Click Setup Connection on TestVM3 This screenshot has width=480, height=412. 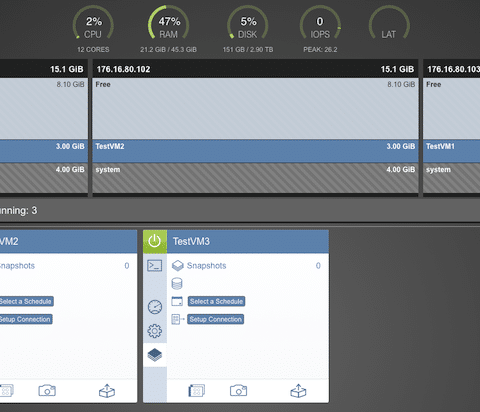point(215,319)
